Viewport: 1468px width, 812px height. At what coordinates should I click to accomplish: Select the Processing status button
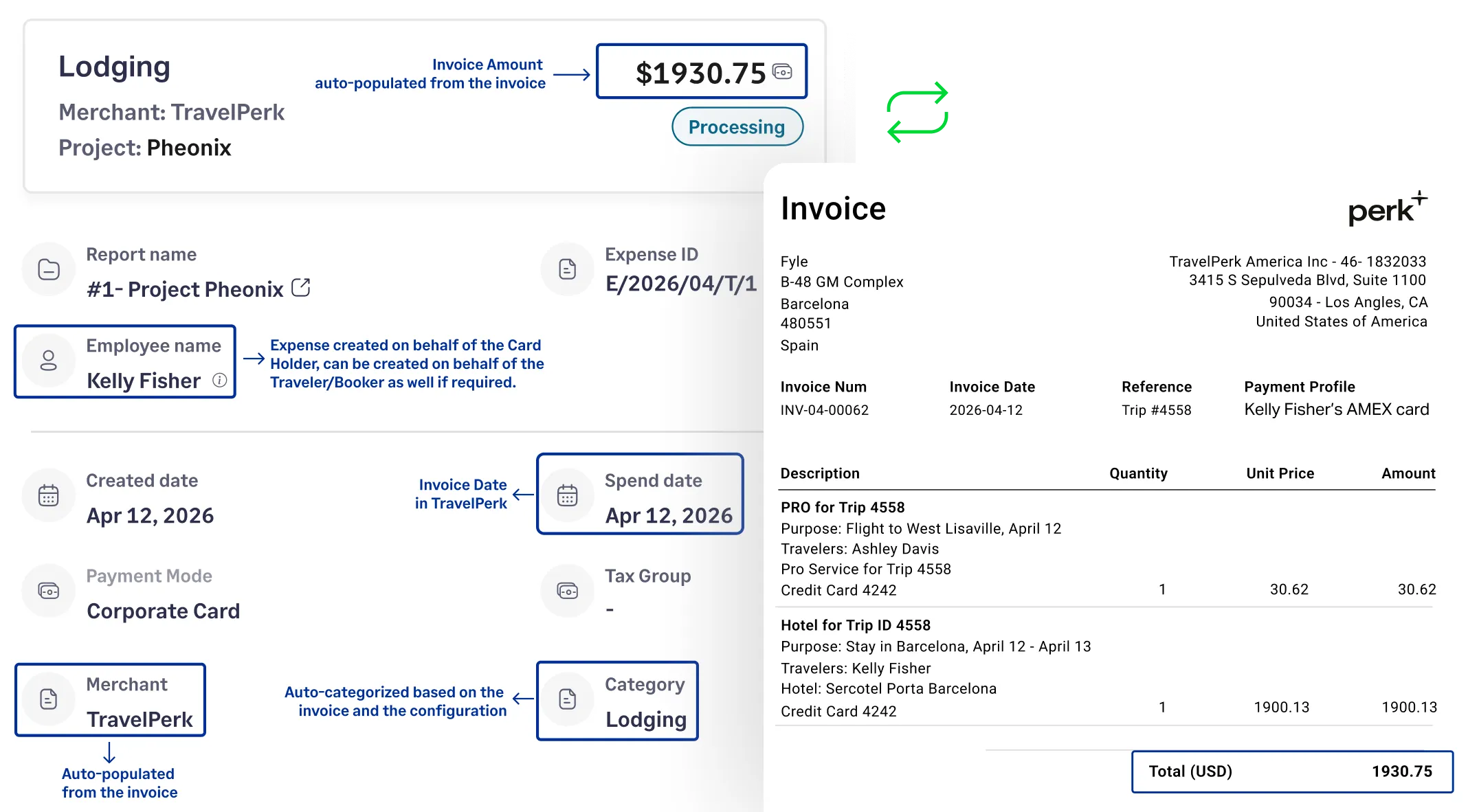point(737,126)
